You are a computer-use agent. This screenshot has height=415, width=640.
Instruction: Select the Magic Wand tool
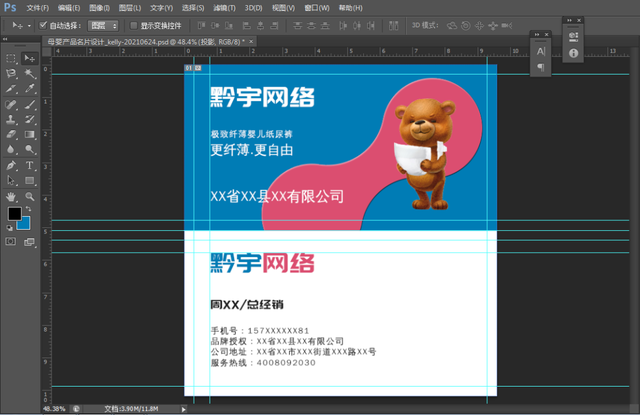point(29,74)
